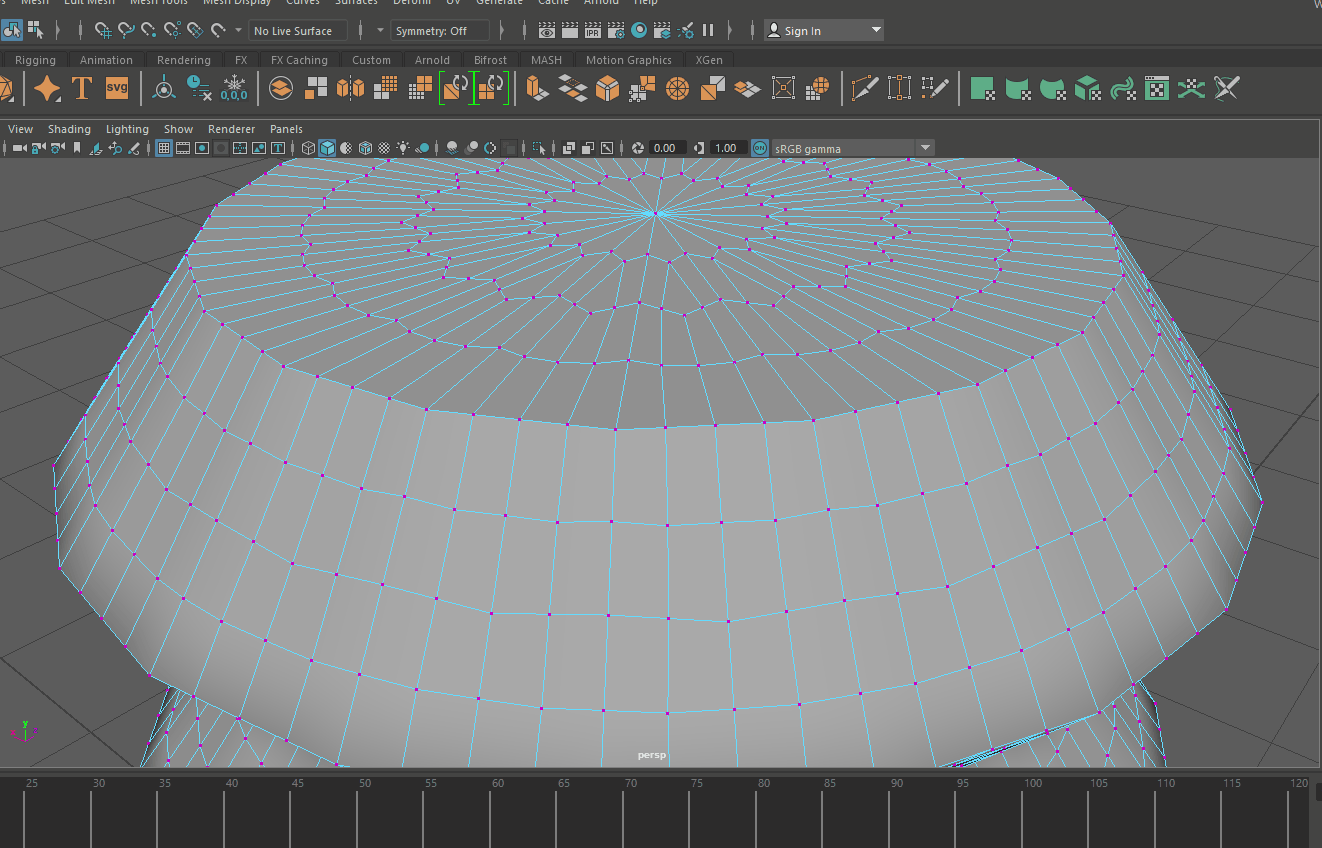Open viewport Shading menu
The height and width of the screenshot is (848, 1322).
click(69, 129)
